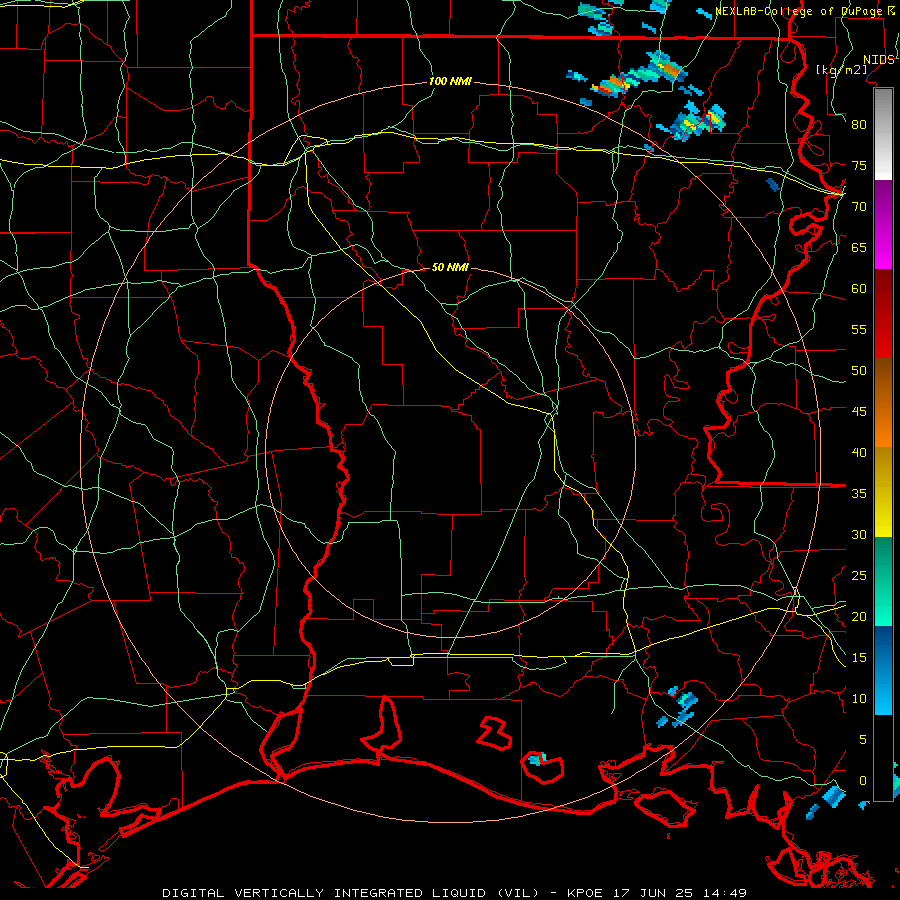Click the orange segment of the color bar

(883, 402)
